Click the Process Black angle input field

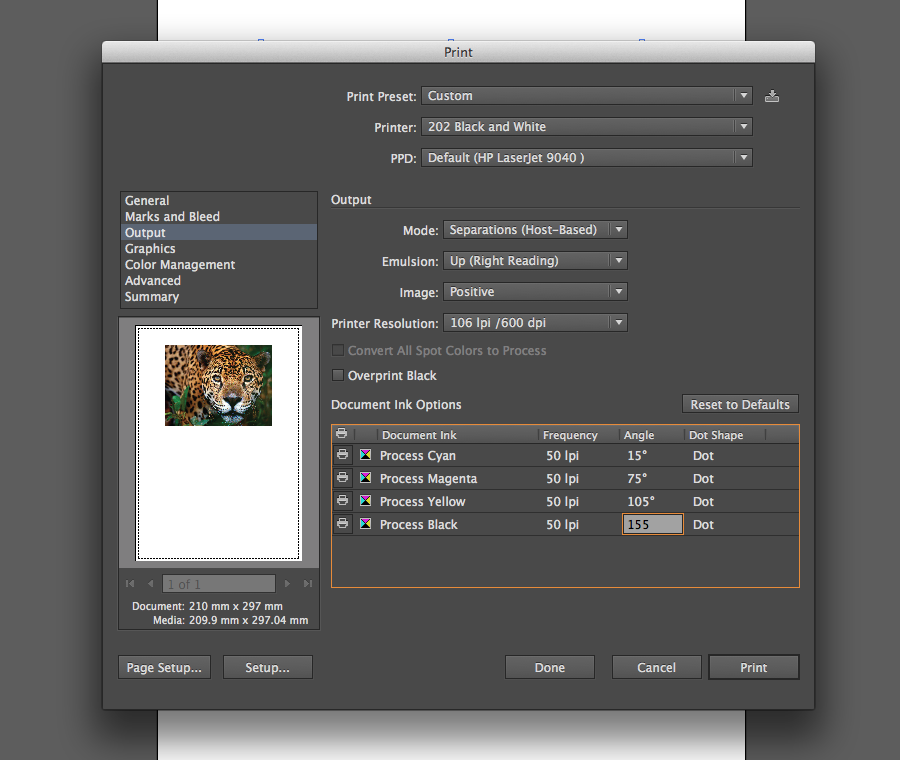(653, 524)
